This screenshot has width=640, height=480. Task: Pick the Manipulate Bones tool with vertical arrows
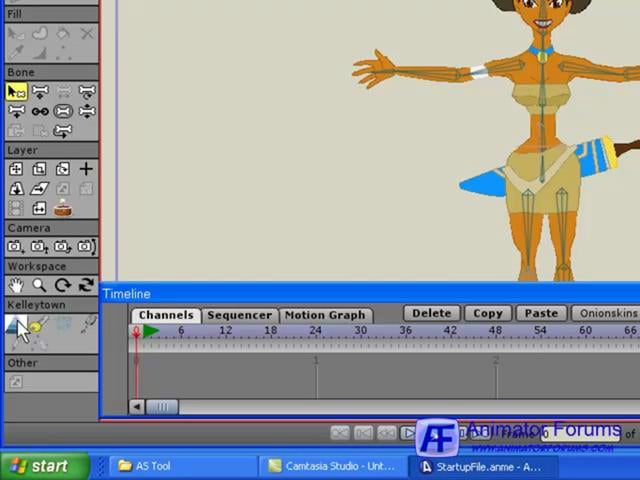point(87,111)
